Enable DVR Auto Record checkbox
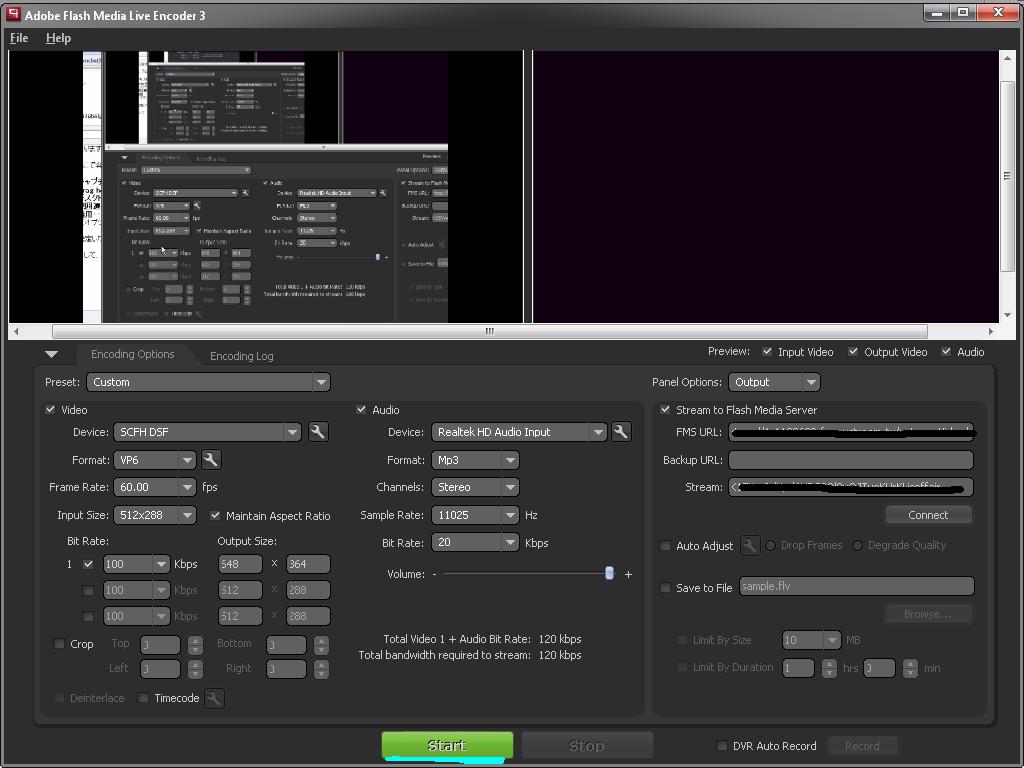 [x=722, y=746]
